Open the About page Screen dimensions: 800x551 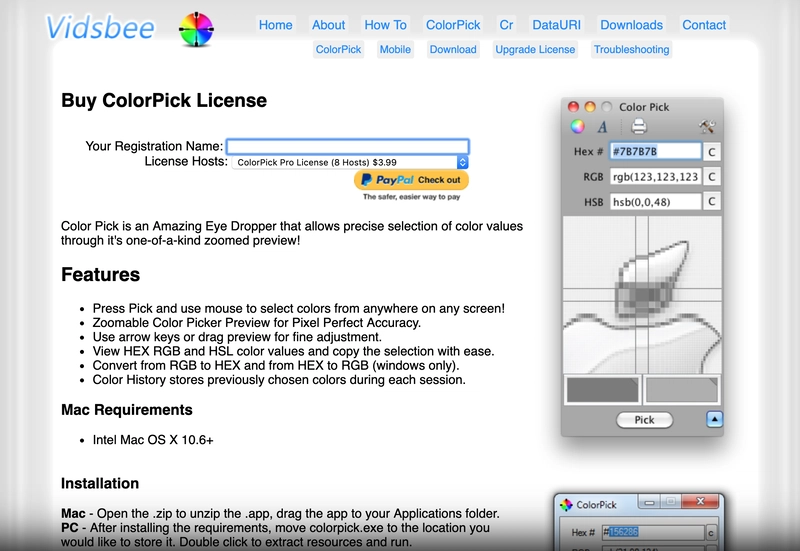click(329, 25)
